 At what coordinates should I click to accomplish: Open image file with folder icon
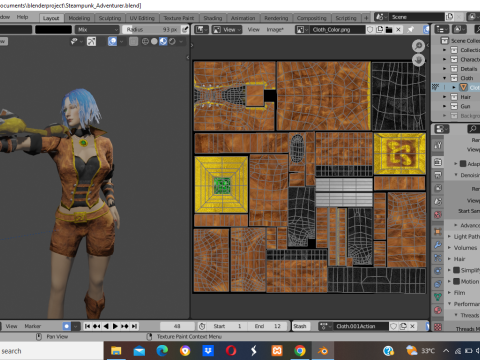(389, 30)
